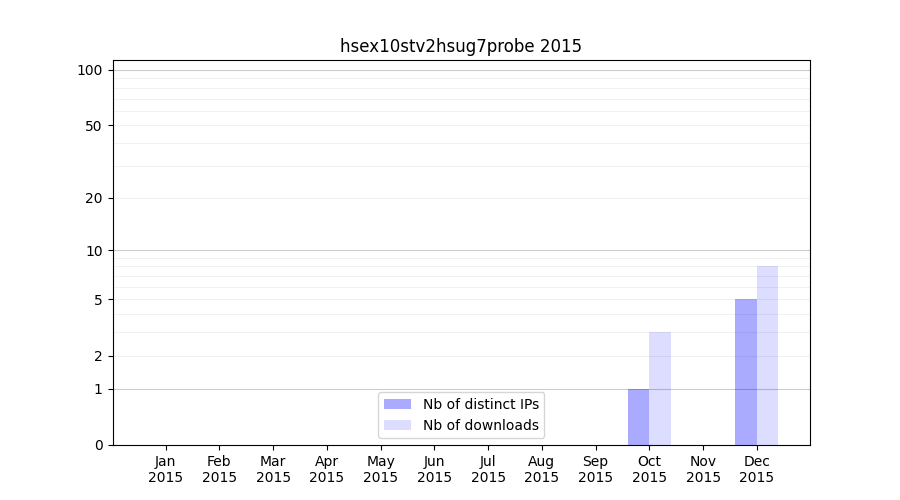Click the Jun 2015 x-axis label
900x500 pixels.
click(x=434, y=469)
